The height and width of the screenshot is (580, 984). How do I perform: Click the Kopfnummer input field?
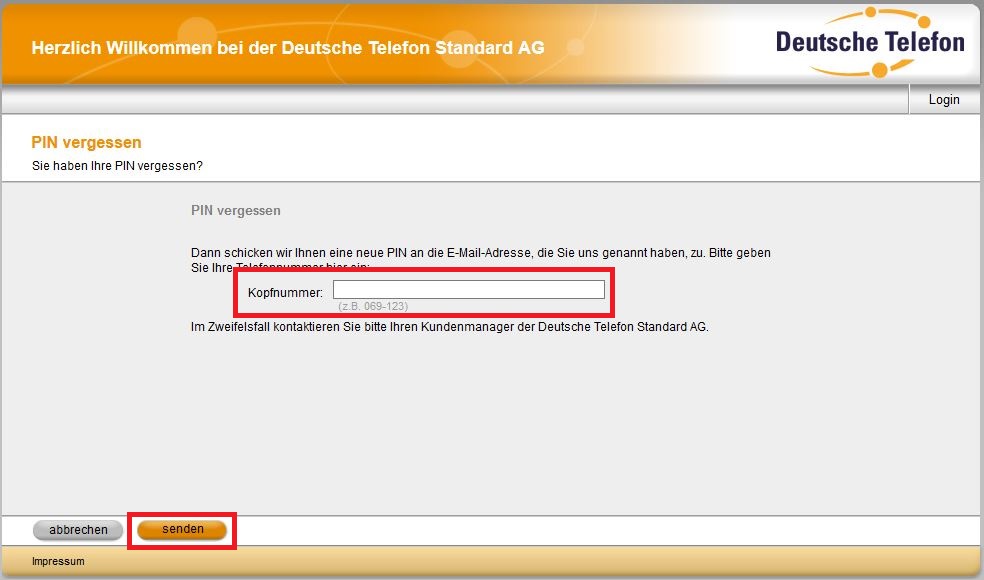(469, 289)
